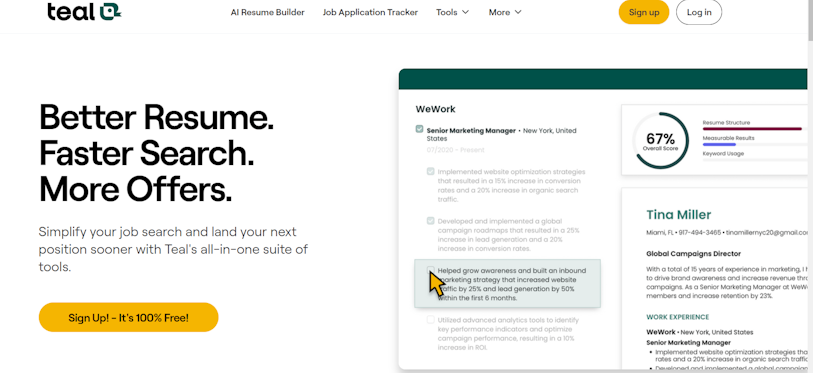The height and width of the screenshot is (373, 813).
Task: Expand the Tools dropdown menu
Action: 453,12
